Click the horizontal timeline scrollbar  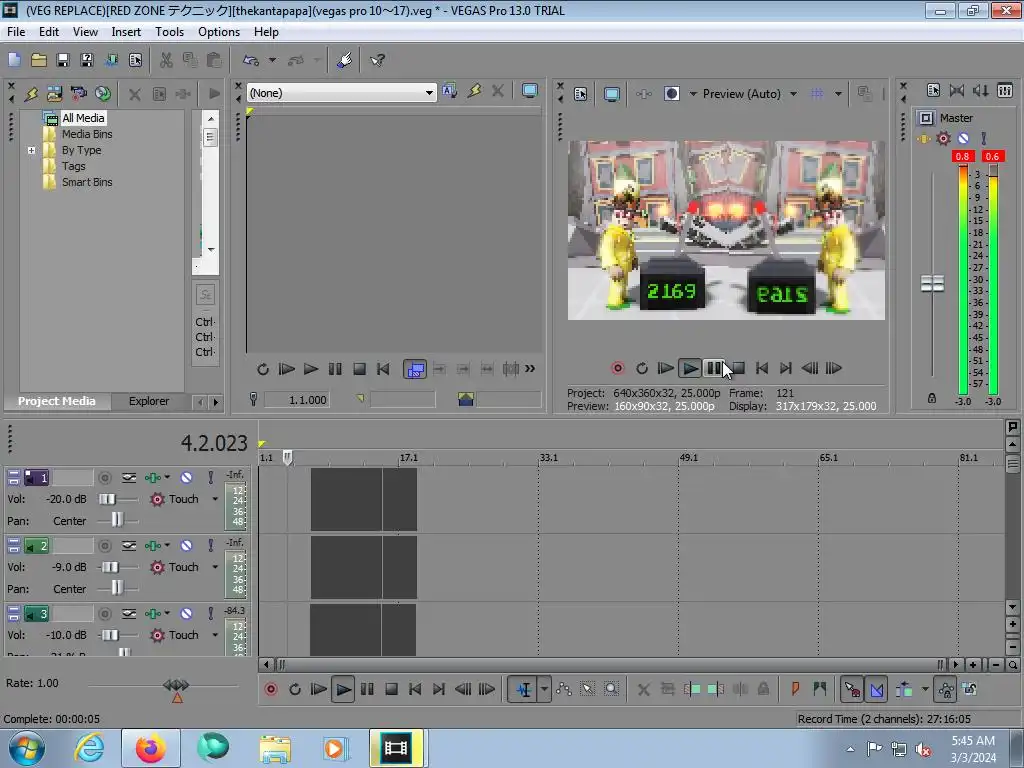coord(610,665)
